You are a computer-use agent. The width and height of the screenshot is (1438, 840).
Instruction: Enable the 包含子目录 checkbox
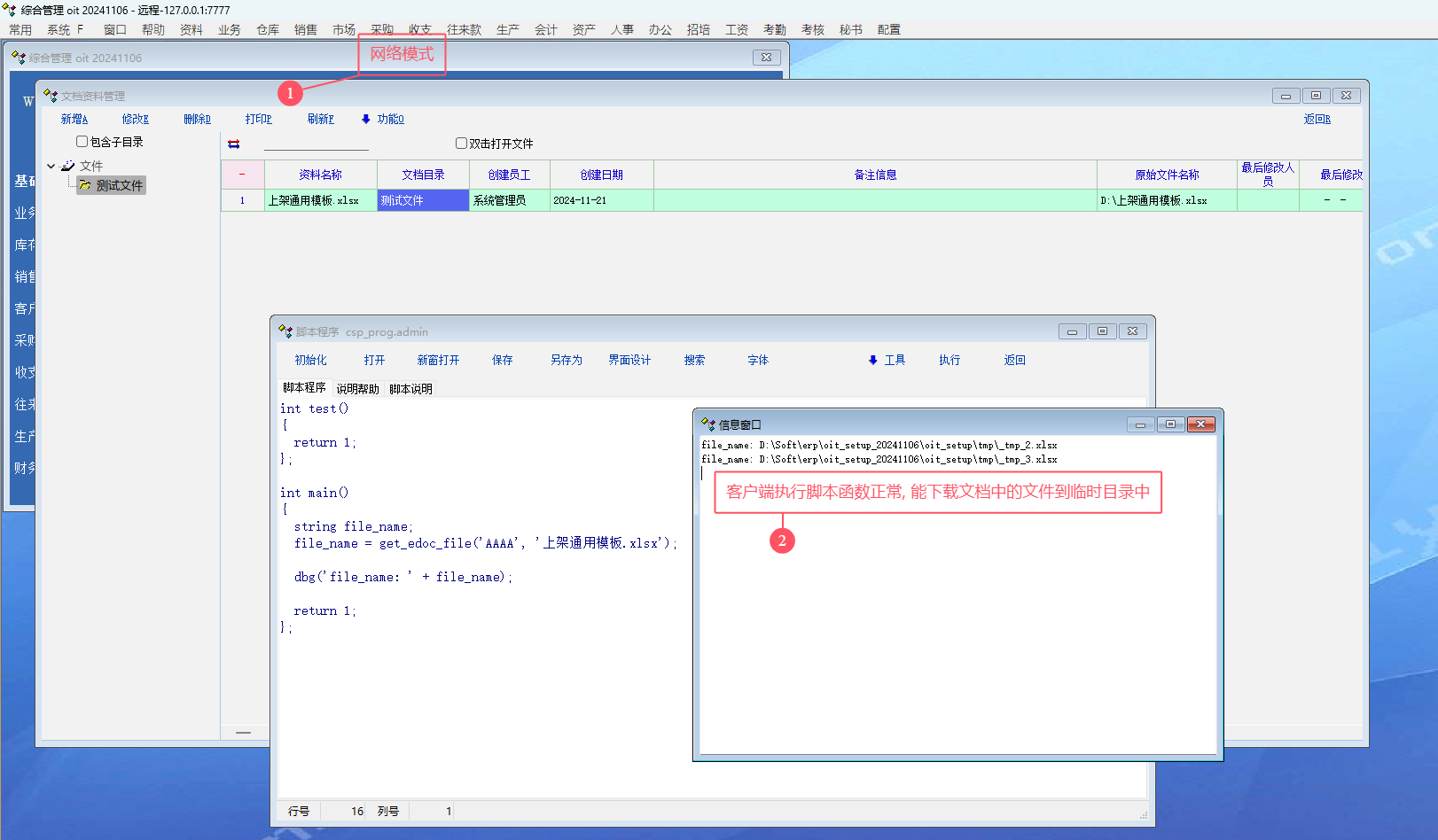82,142
